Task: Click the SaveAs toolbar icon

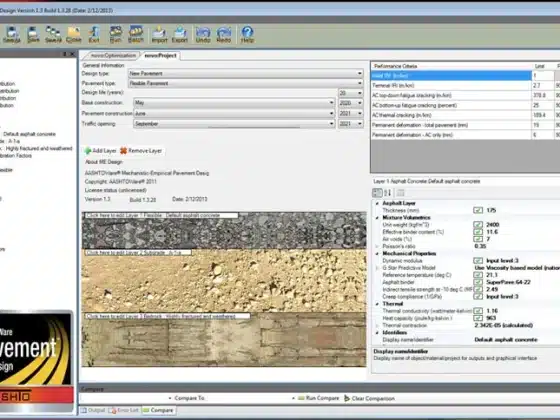Action: point(12,35)
